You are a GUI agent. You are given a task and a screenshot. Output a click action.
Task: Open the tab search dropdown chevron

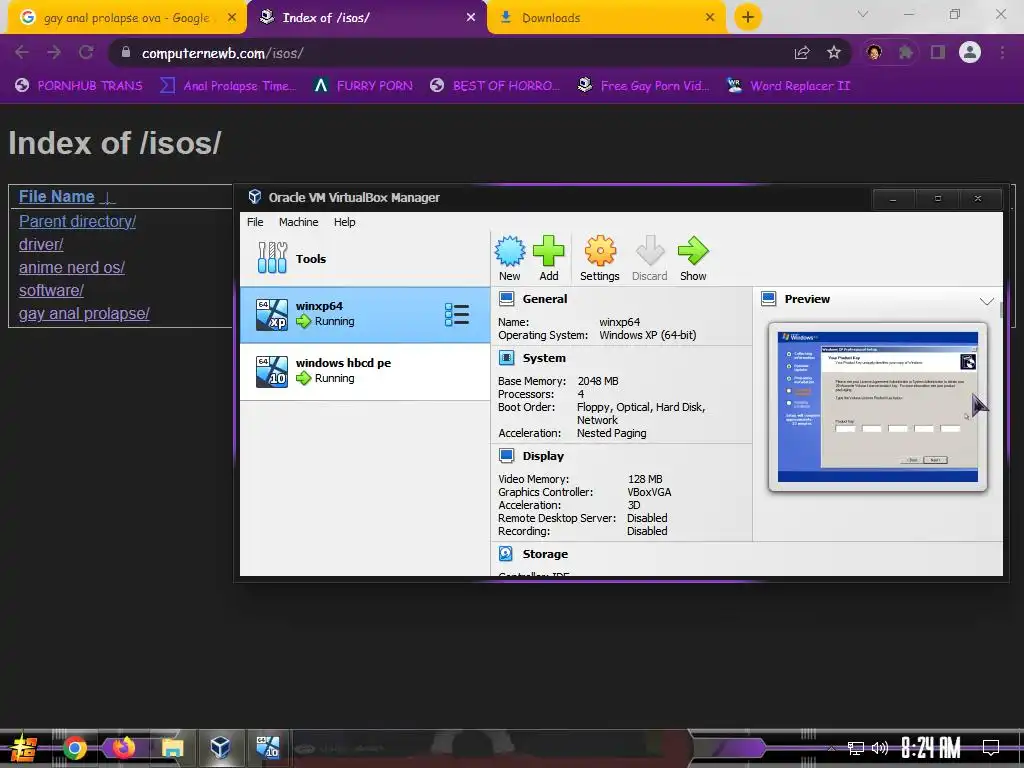tap(863, 14)
